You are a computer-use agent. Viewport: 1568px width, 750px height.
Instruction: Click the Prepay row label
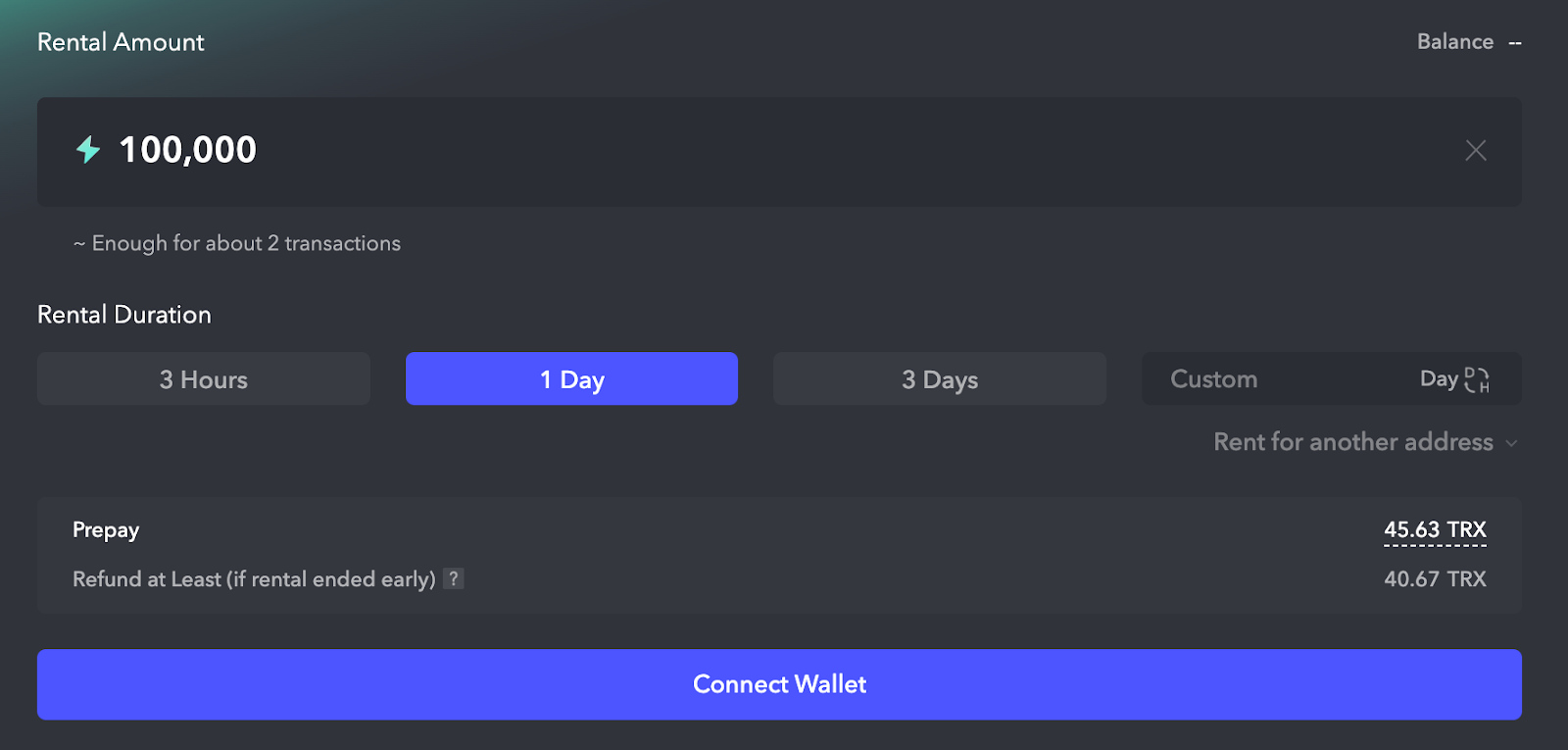pyautogui.click(x=105, y=529)
